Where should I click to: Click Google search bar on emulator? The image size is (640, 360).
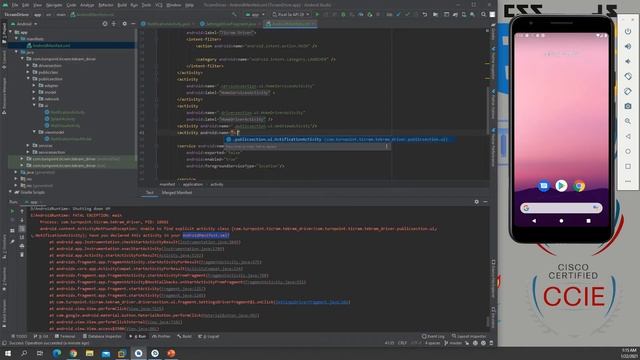(x=561, y=208)
